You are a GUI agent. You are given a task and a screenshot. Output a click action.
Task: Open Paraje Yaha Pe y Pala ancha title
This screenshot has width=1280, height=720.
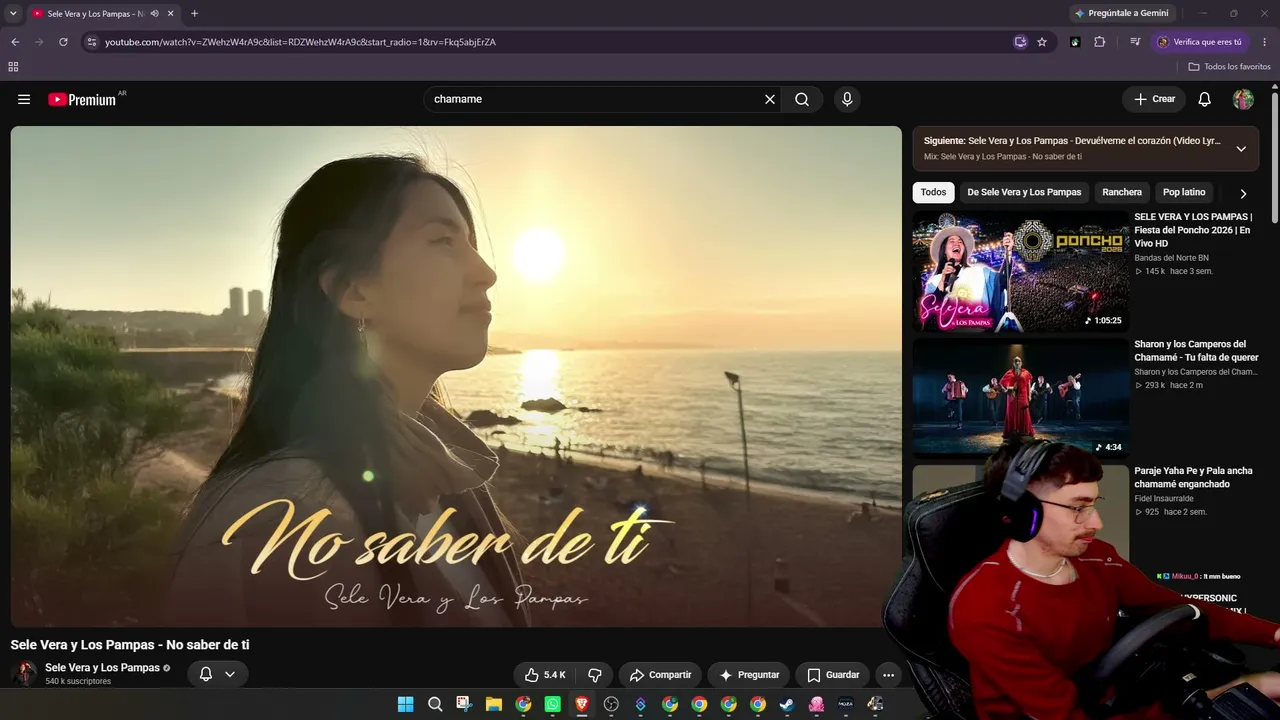pyautogui.click(x=1193, y=478)
